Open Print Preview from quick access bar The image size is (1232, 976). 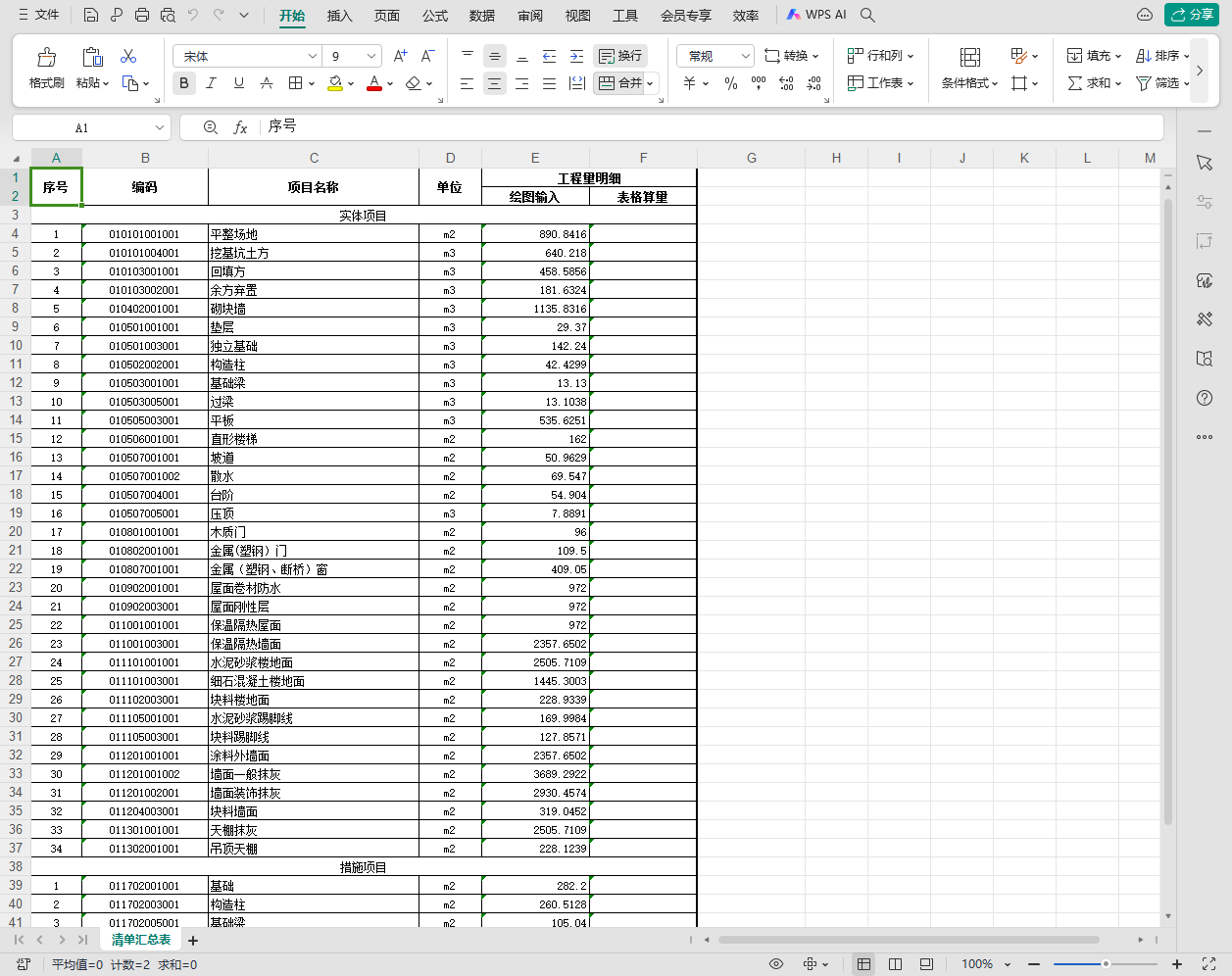point(168,16)
